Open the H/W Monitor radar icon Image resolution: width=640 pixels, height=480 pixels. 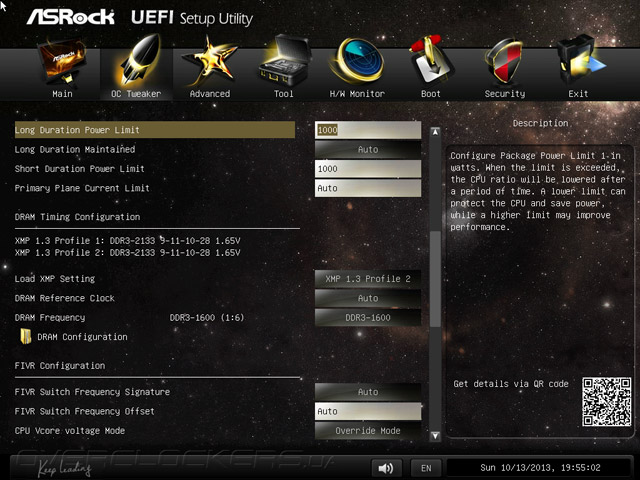357,60
